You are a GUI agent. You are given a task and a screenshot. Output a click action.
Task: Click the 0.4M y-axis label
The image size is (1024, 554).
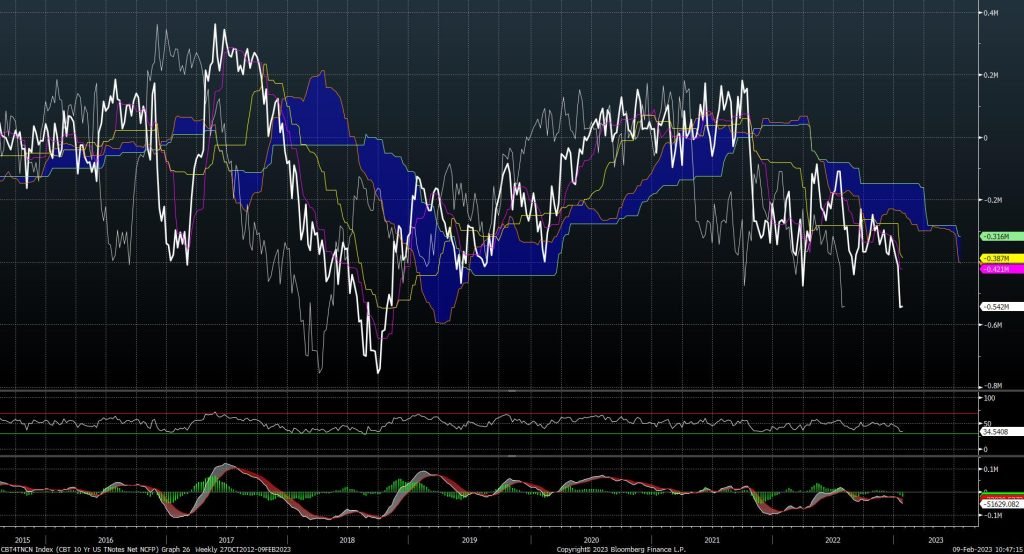tap(991, 13)
